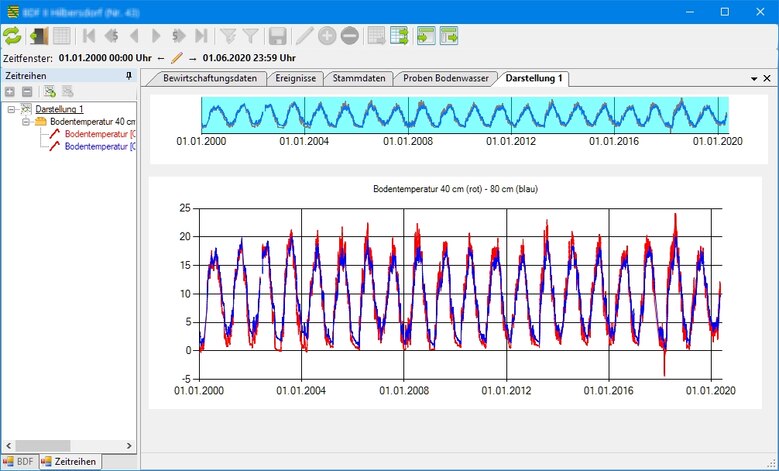Click the exit door icon in toolbar

pyautogui.click(x=38, y=36)
